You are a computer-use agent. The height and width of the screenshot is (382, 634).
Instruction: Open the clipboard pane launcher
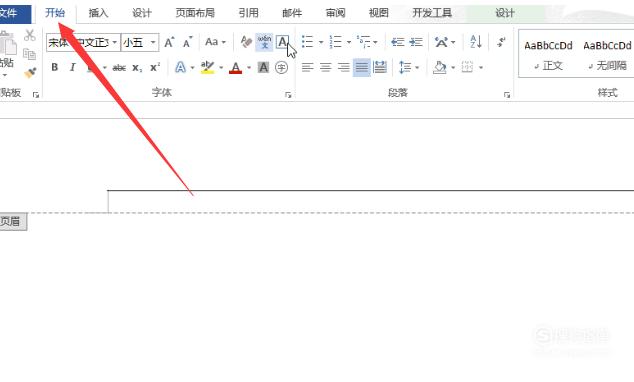pyautogui.click(x=36, y=95)
